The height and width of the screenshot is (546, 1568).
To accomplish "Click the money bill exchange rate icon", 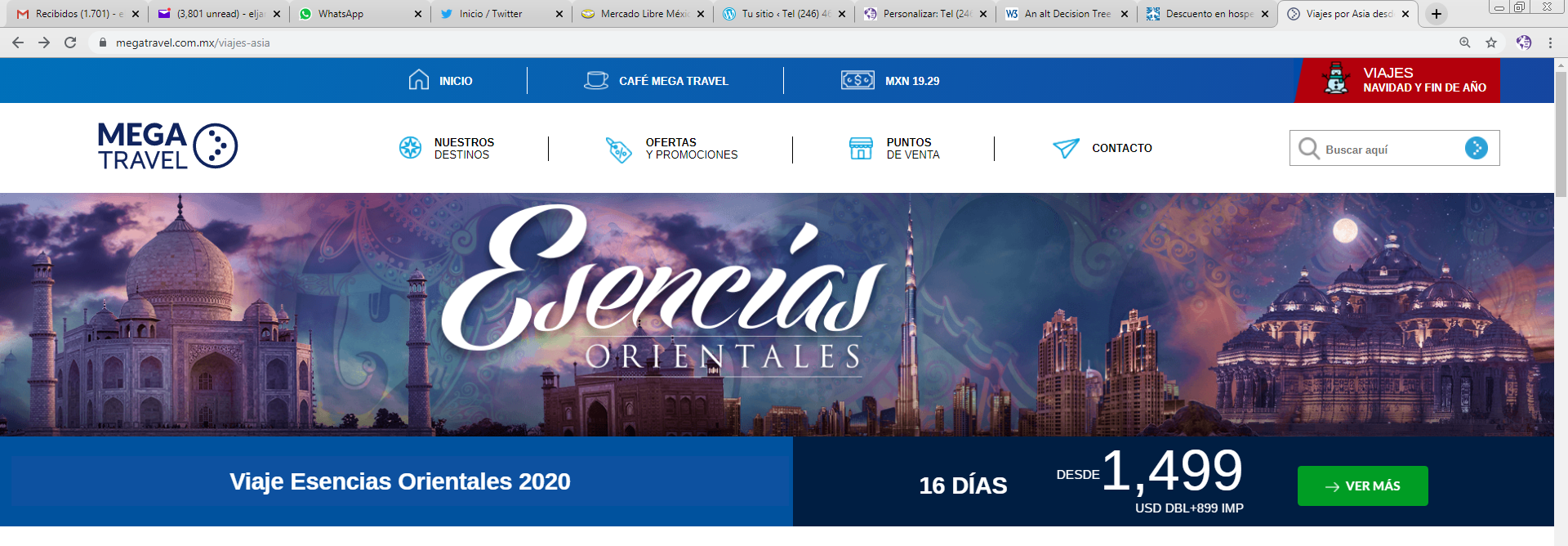I will point(857,80).
